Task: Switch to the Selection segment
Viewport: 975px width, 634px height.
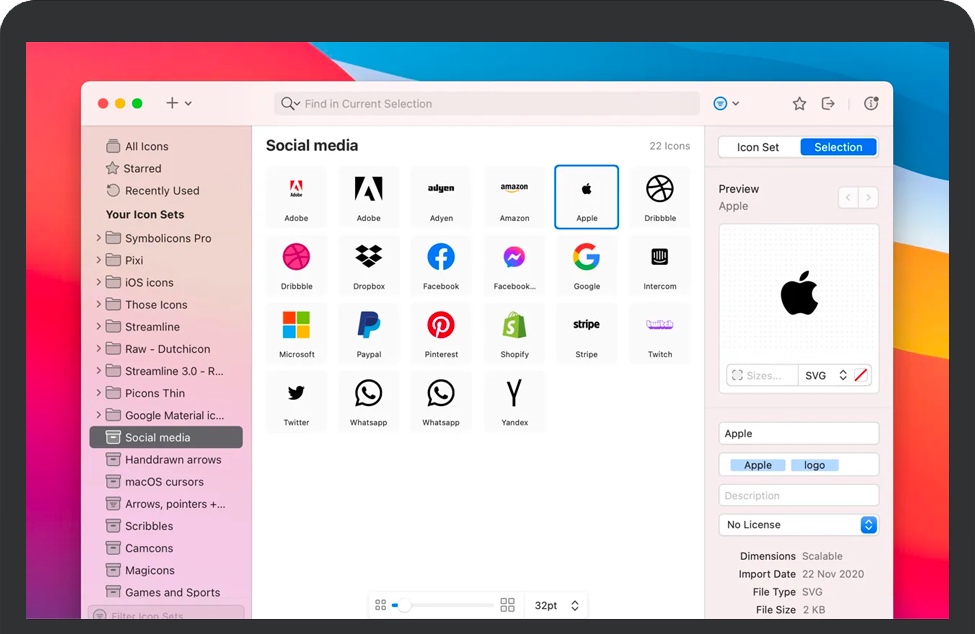Action: (838, 147)
